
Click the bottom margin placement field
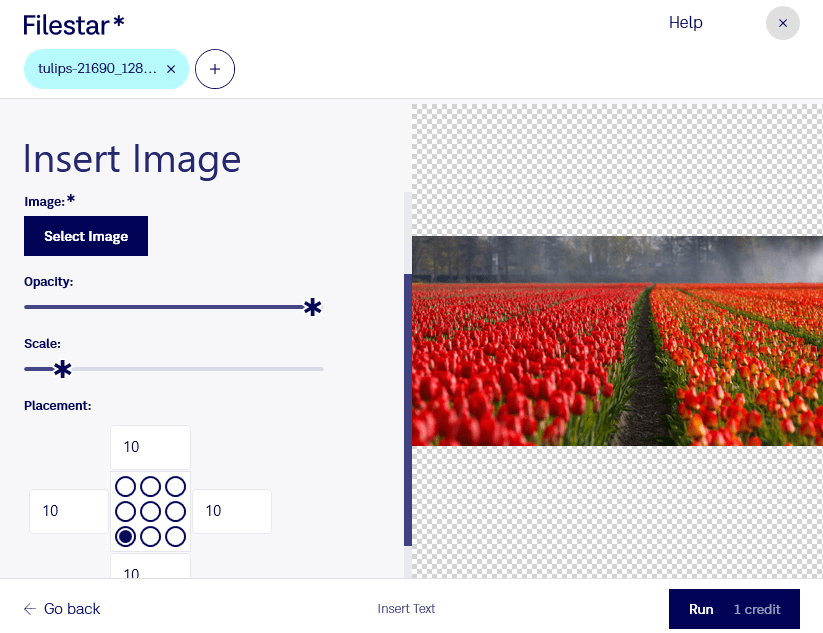150,567
